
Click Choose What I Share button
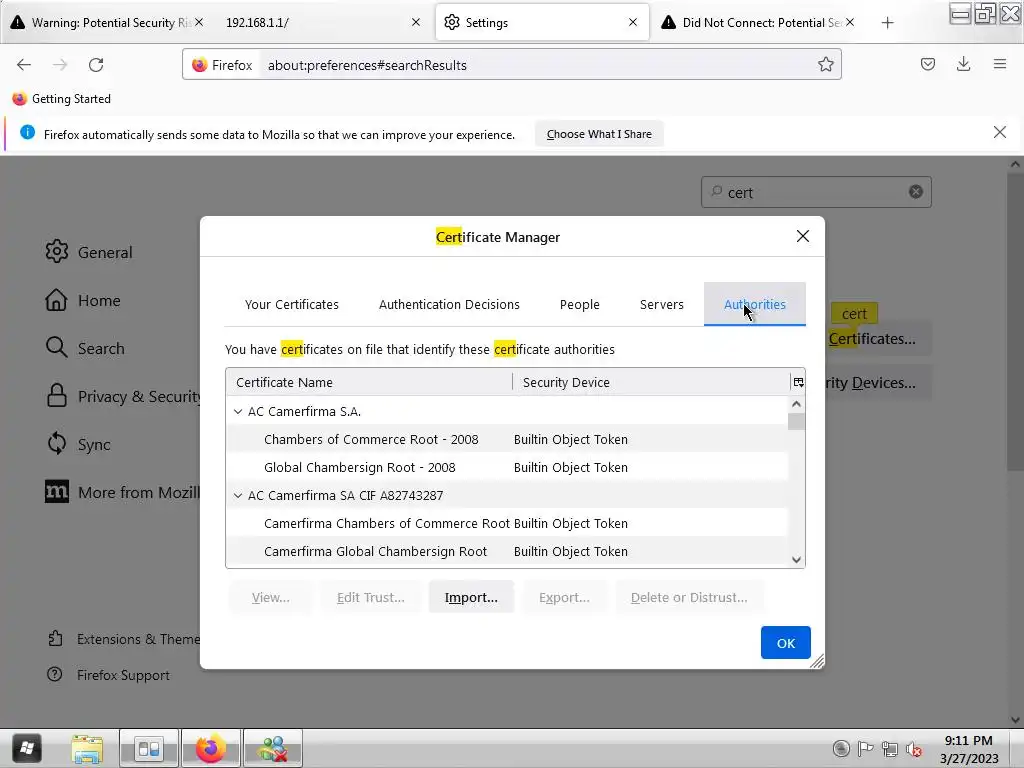coord(599,134)
